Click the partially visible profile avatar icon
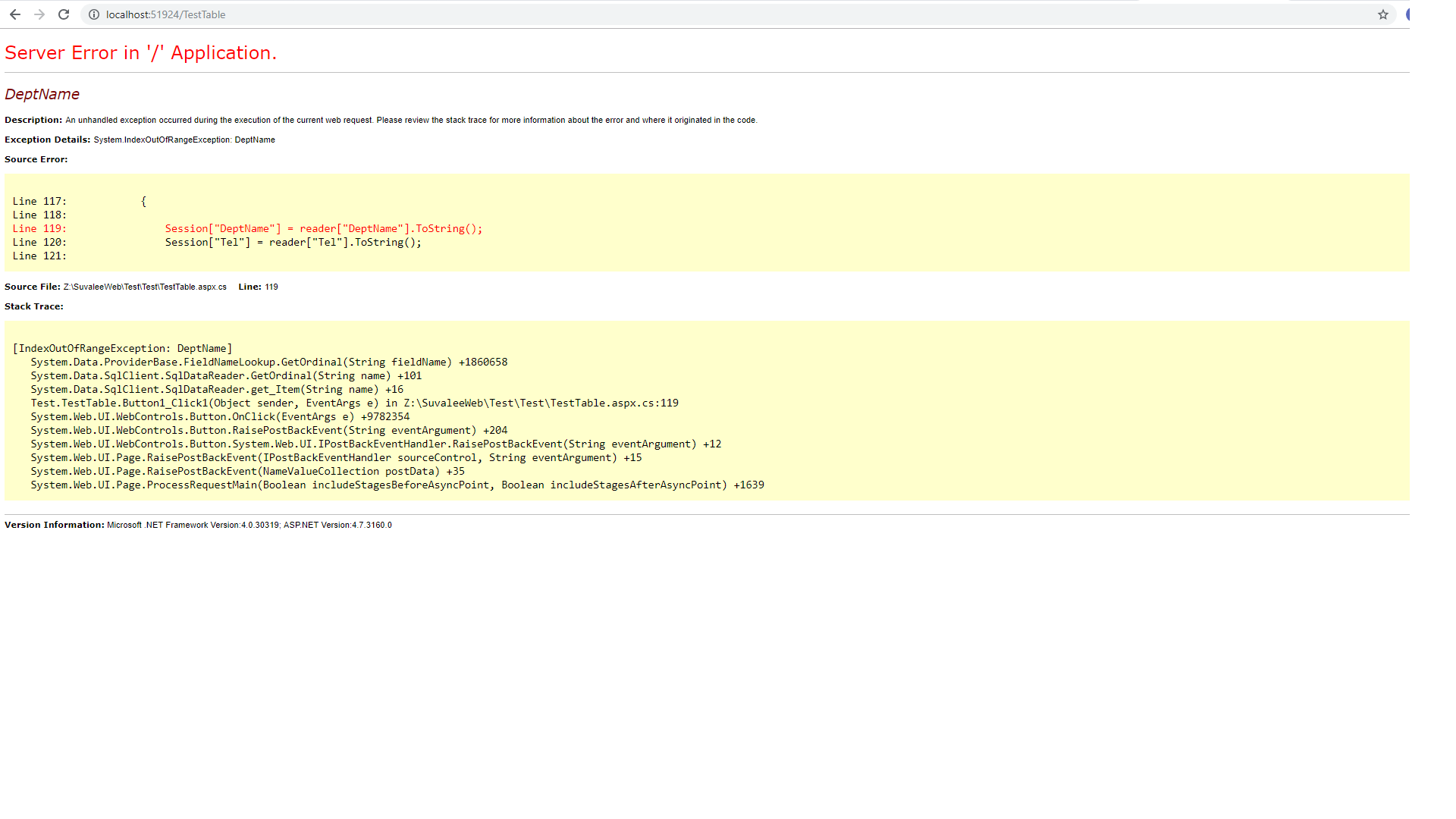This screenshot has height=819, width=1456. [1407, 14]
